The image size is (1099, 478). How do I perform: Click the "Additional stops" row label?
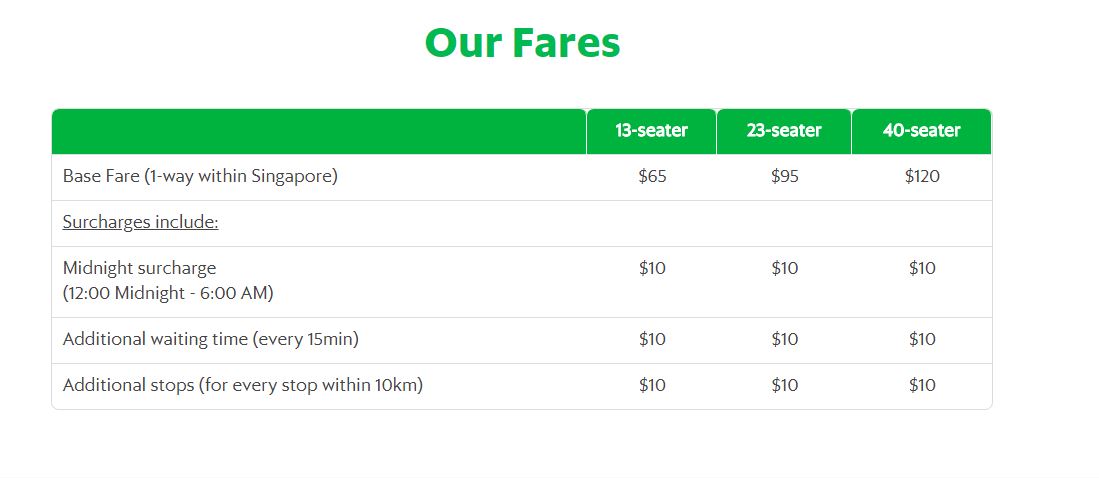(242, 386)
